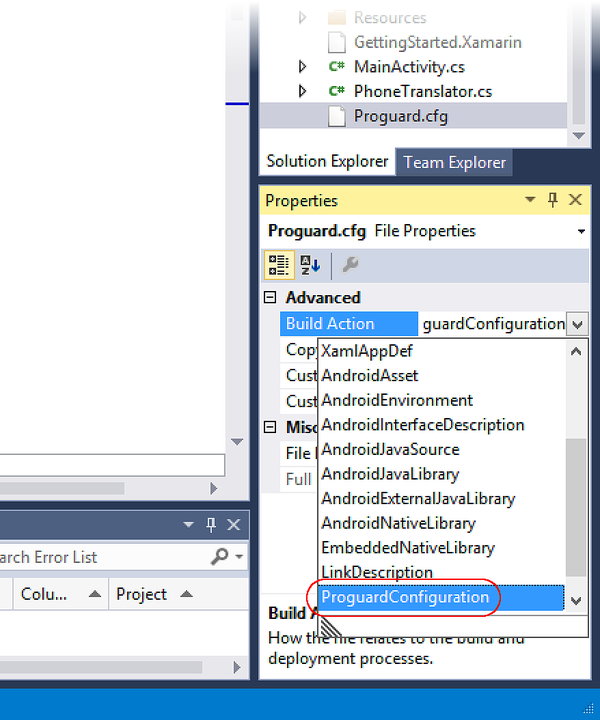Image resolution: width=600 pixels, height=720 pixels.
Task: Click the Error List search magnifier
Action: pos(220,557)
